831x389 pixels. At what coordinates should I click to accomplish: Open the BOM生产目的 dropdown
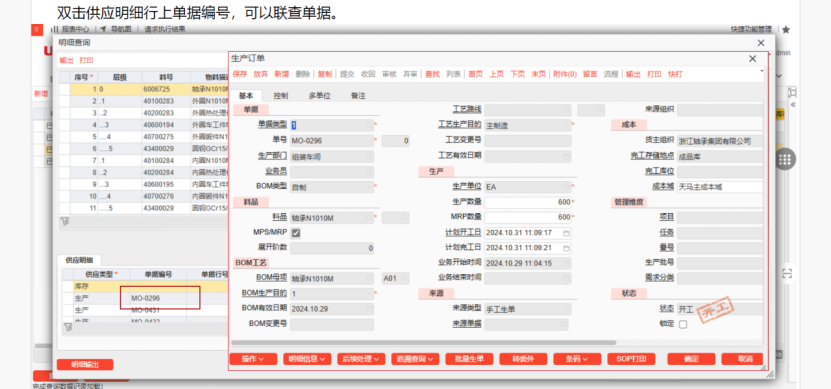pos(369,293)
